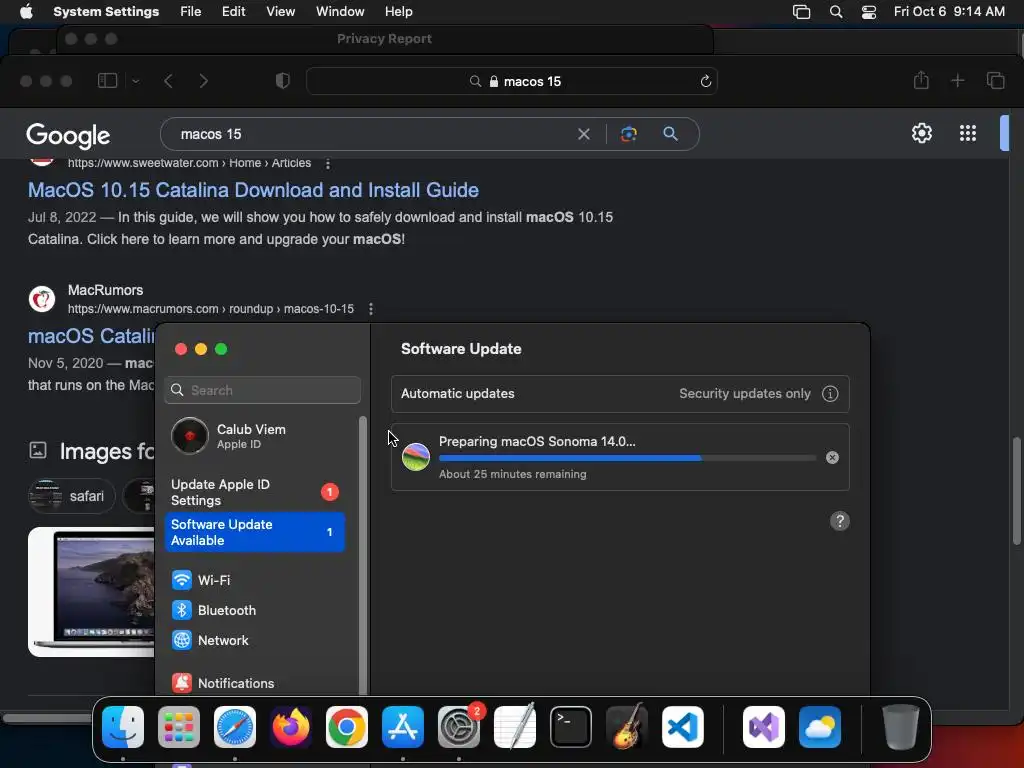Open the Window menu

[340, 12]
